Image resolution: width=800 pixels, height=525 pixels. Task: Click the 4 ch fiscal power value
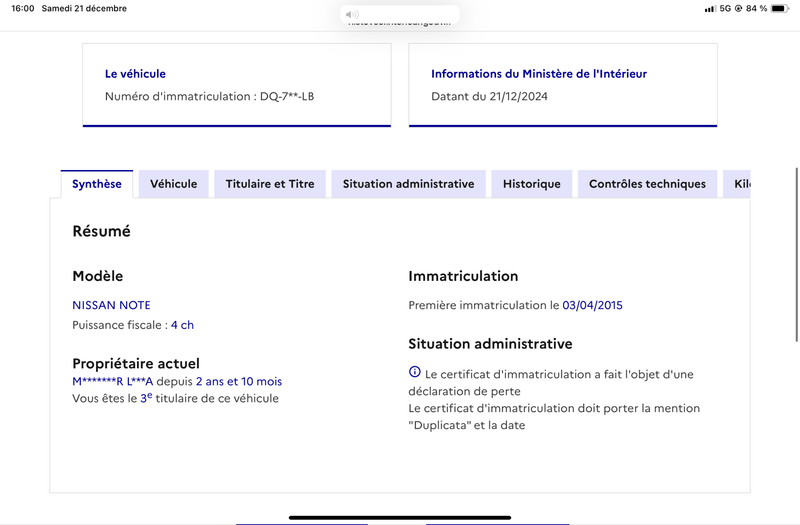coord(182,325)
